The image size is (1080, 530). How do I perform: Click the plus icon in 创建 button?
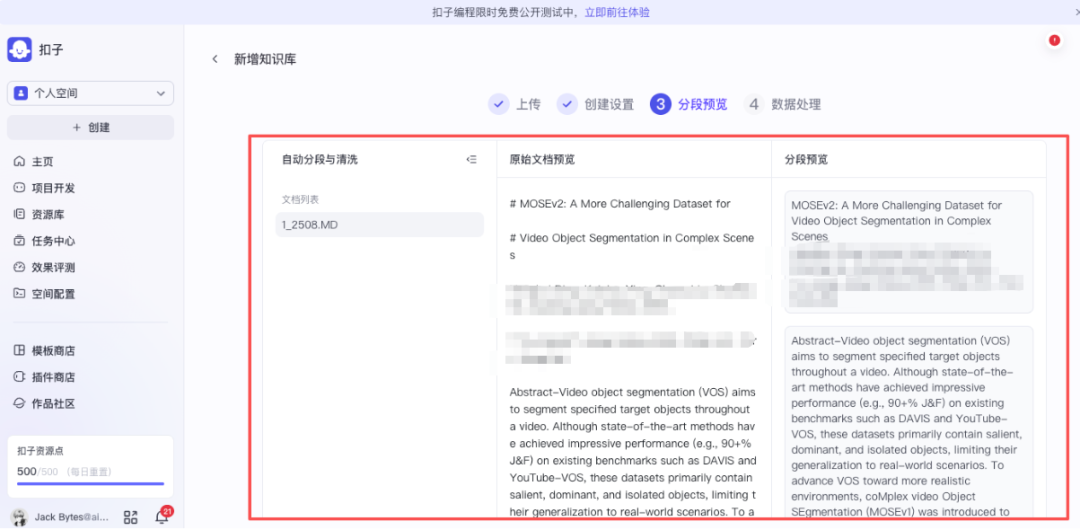pos(76,128)
